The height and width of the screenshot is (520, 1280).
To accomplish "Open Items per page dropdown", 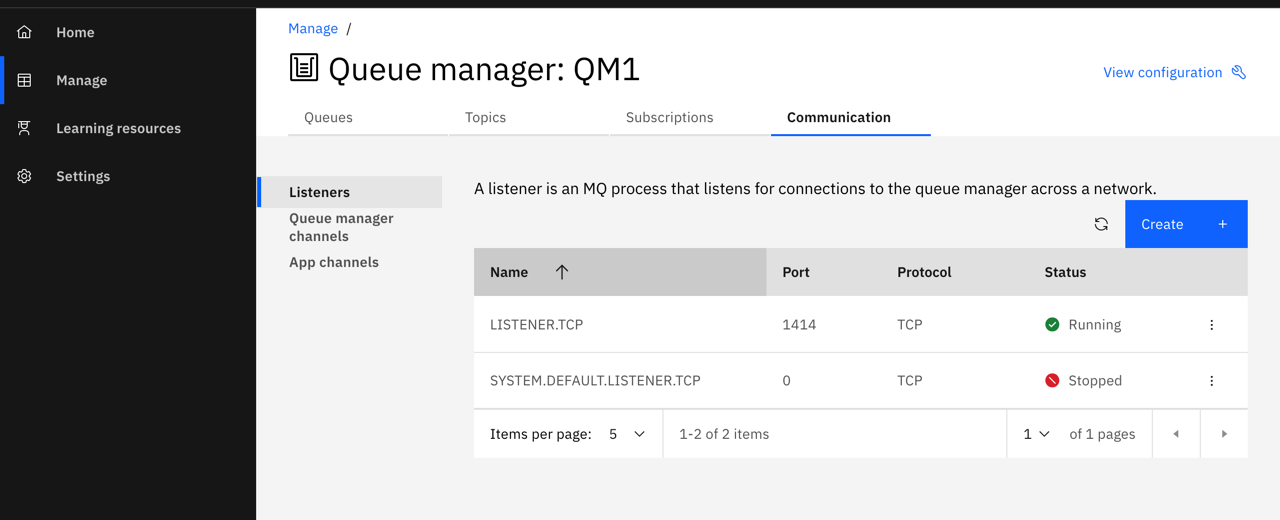I will (627, 434).
